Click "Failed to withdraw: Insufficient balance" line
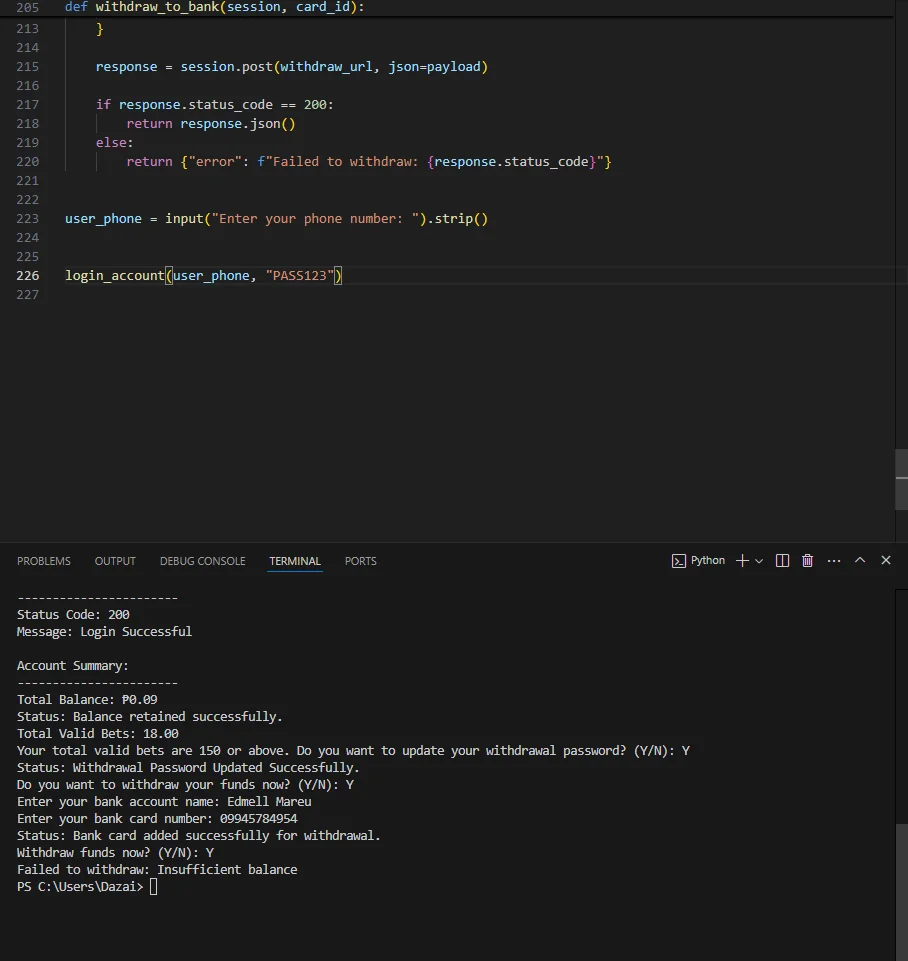Screen dimensions: 908x961 point(157,870)
